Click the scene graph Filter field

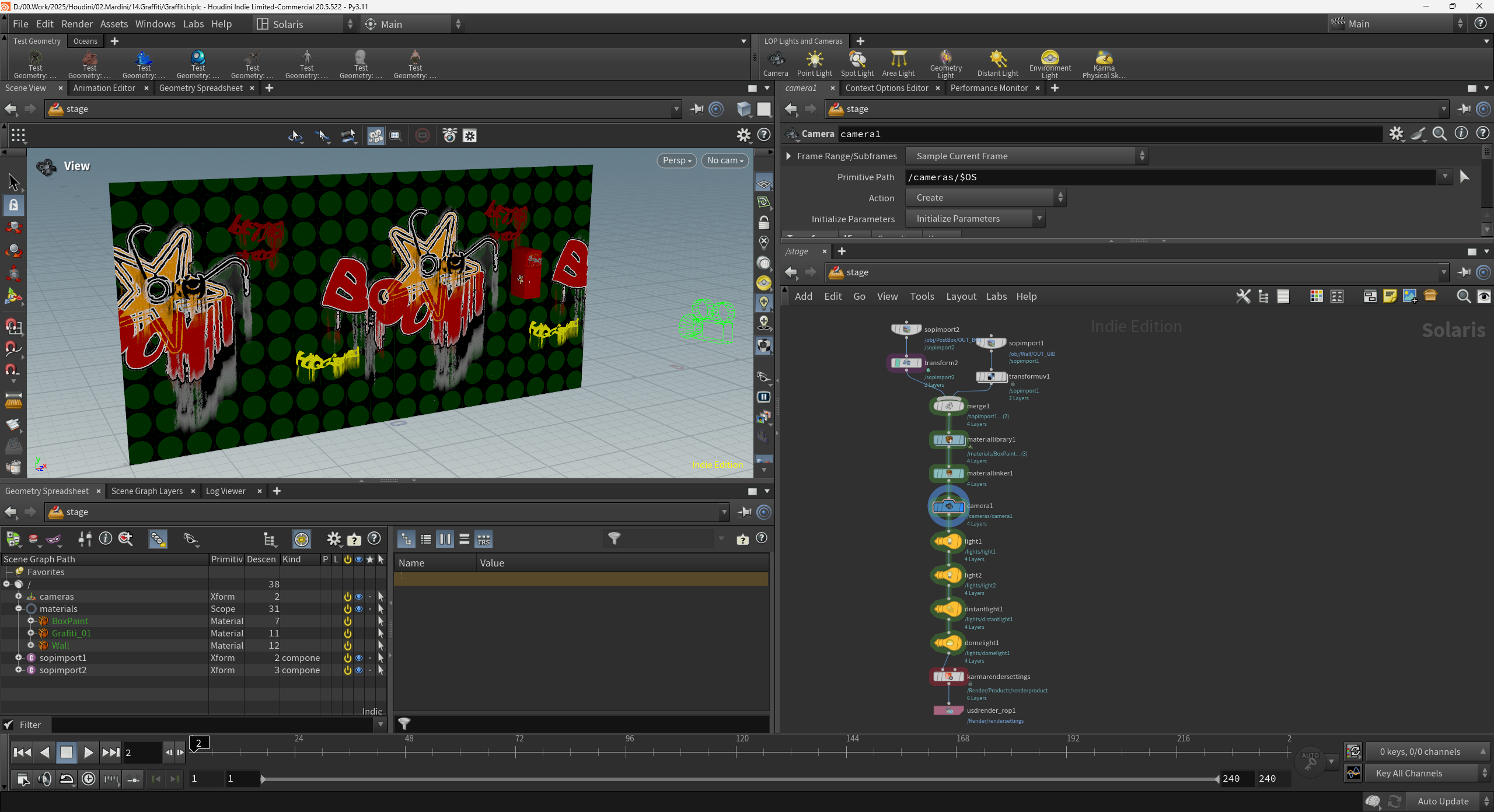(x=212, y=724)
